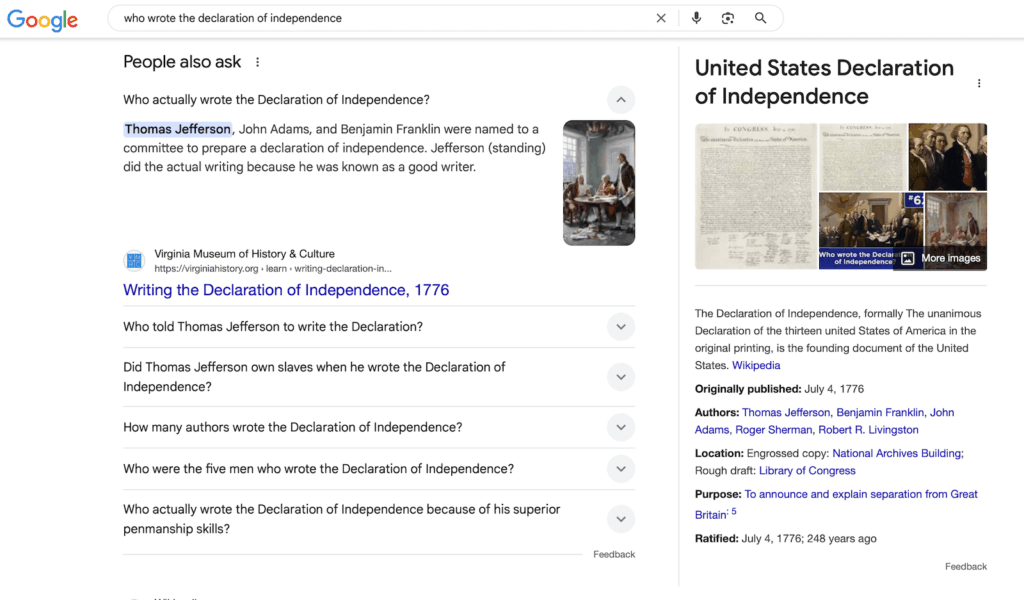Click 'Ratified: July 4, 1776' text
The image size is (1024, 600).
coord(786,539)
